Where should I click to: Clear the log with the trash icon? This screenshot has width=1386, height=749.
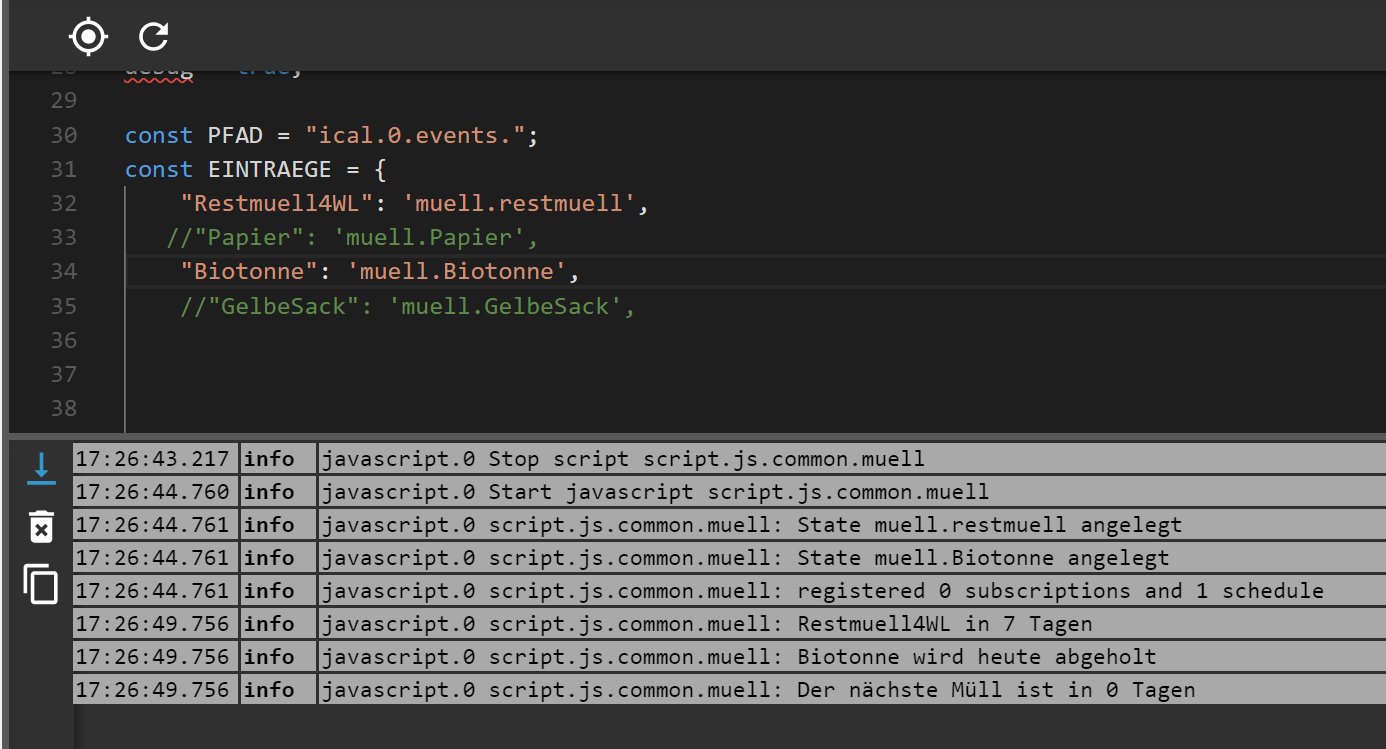(41, 526)
